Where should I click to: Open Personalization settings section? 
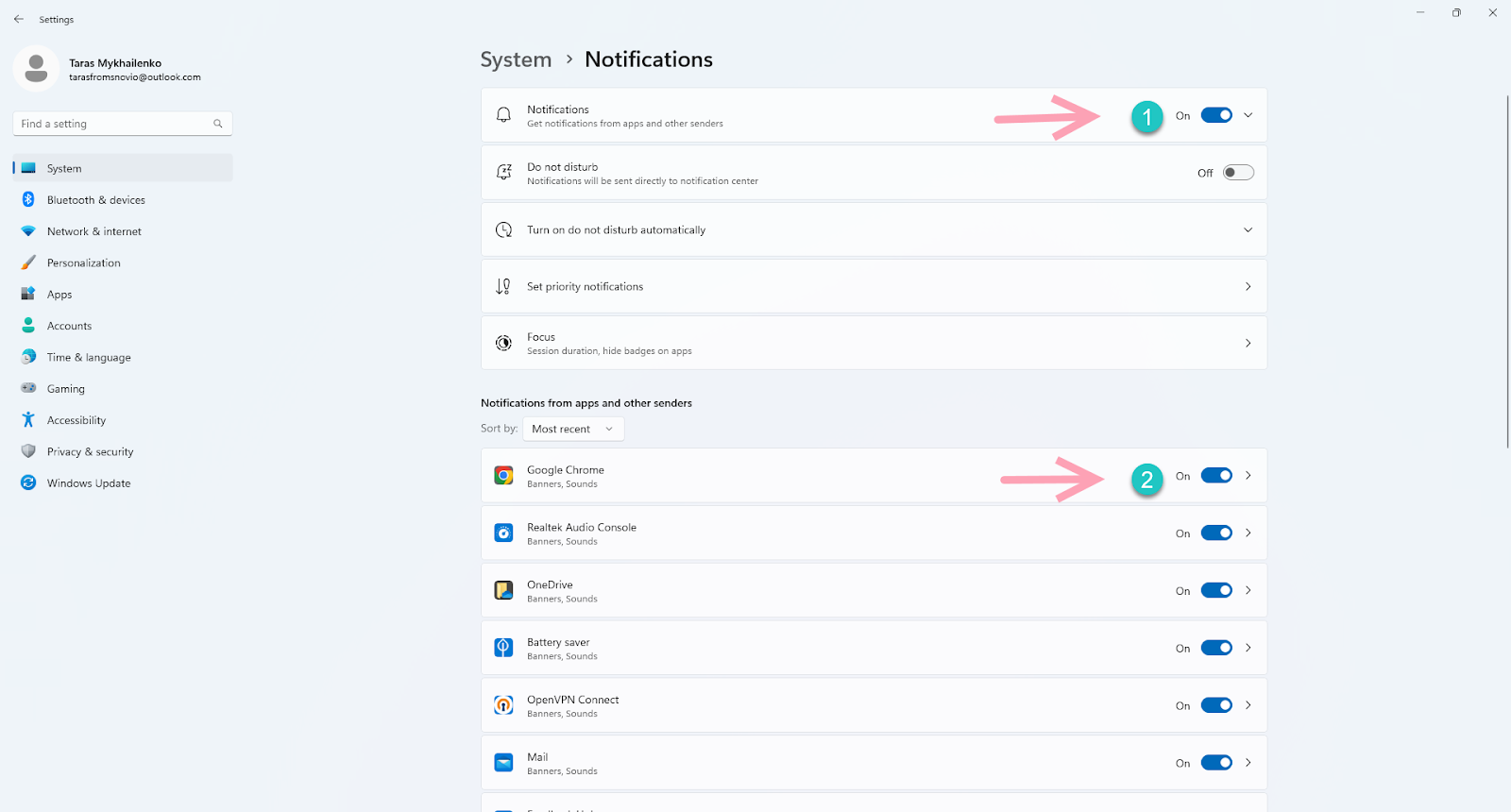(123, 262)
